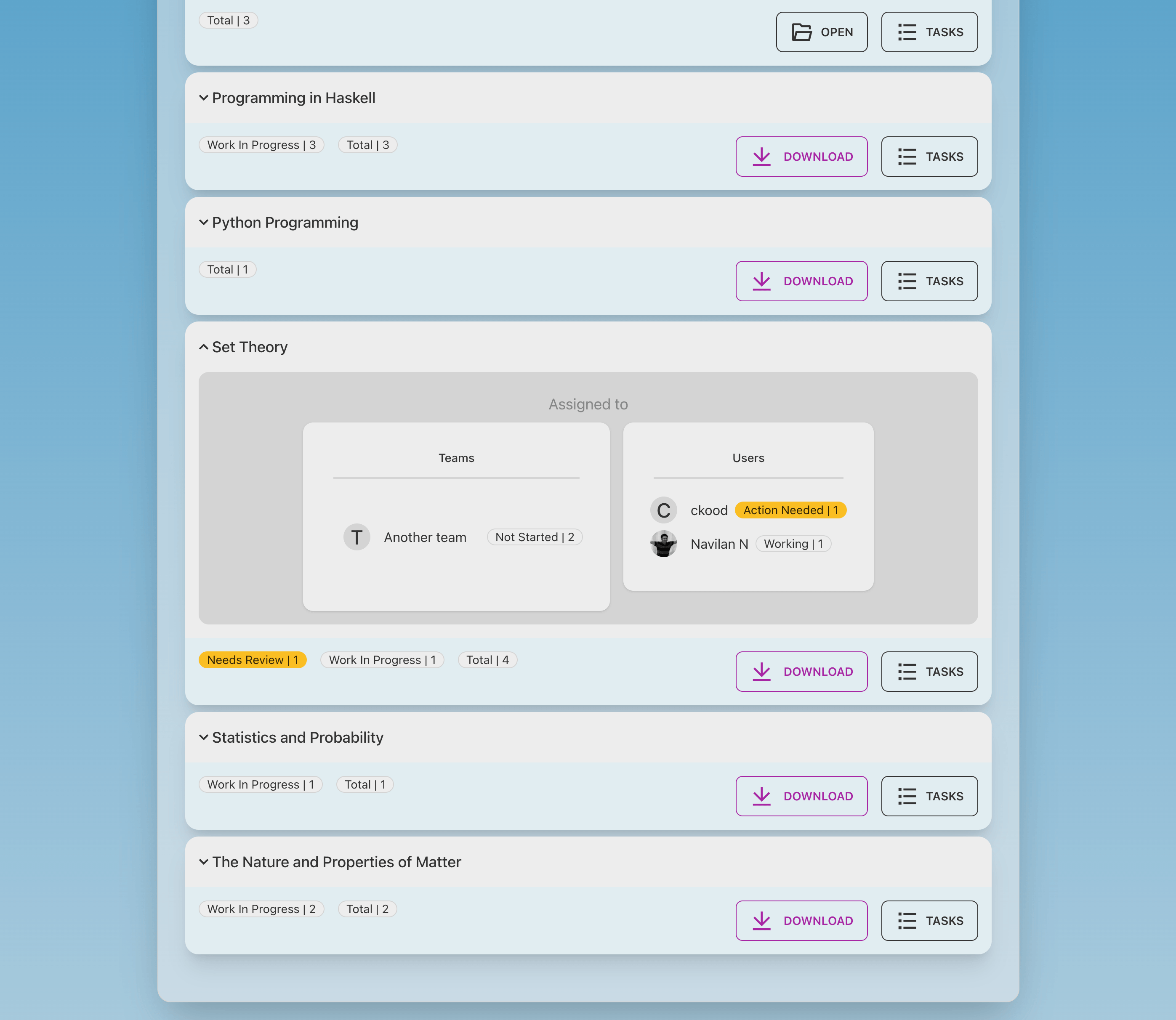This screenshot has height=1020, width=1176.
Task: Click the open-folder icon in the OPEN button
Action: coord(801,32)
